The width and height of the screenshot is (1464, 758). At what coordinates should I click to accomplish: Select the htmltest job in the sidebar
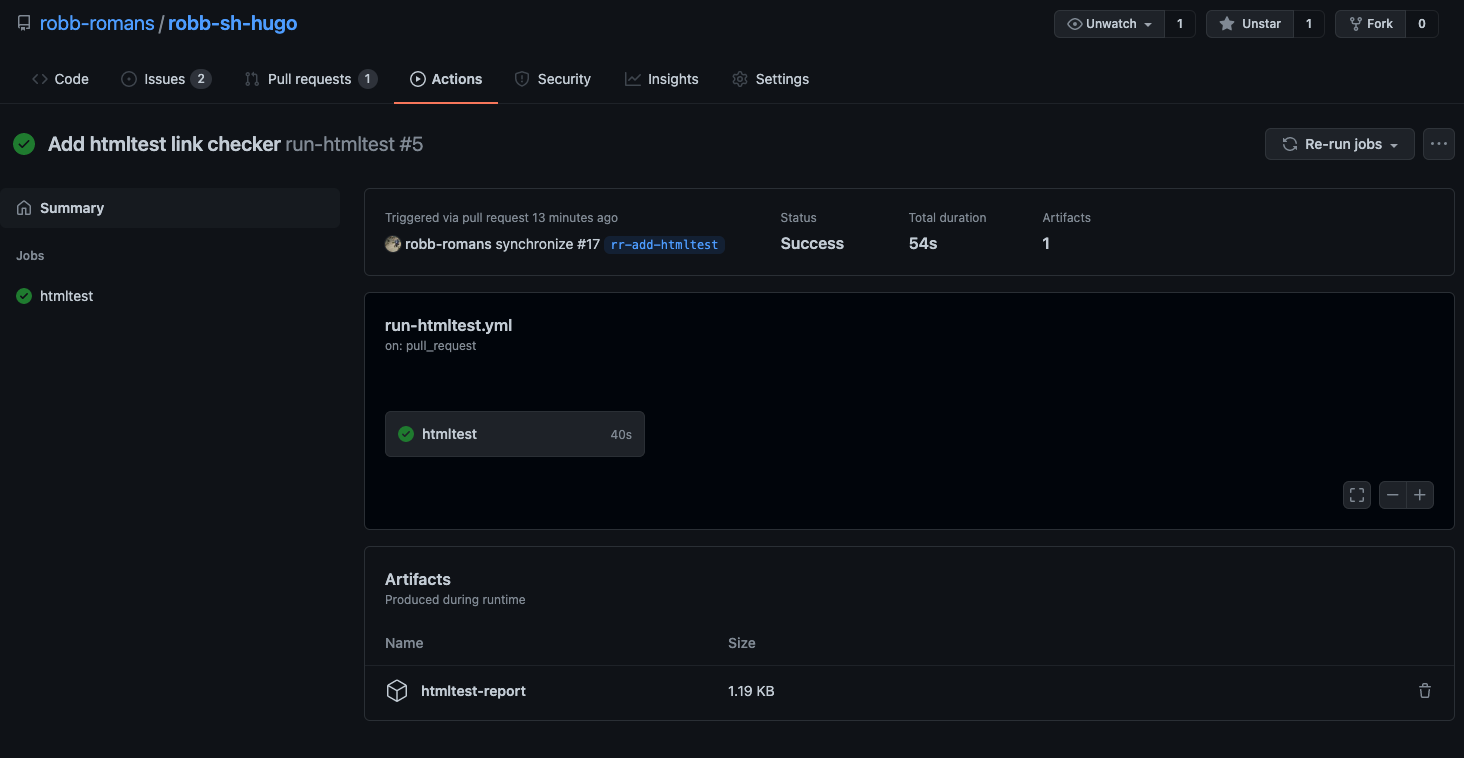pos(66,295)
